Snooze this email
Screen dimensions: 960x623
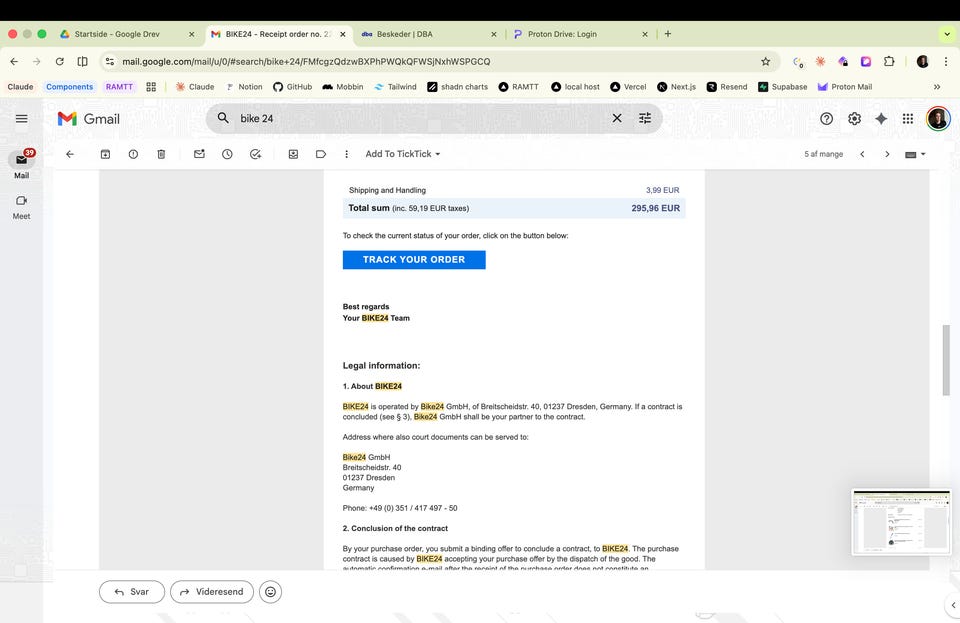(x=227, y=154)
